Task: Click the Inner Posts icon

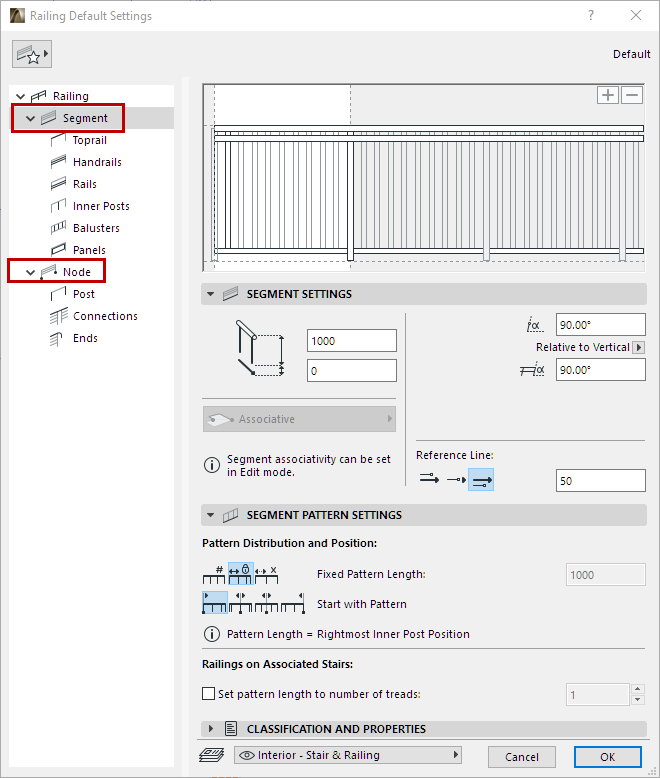Action: tap(58, 206)
